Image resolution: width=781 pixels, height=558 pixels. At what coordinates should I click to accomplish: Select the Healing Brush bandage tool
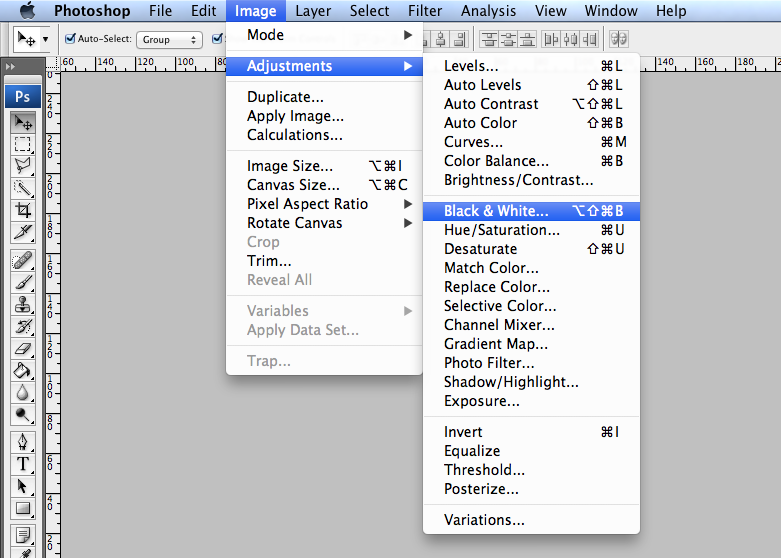[23, 261]
